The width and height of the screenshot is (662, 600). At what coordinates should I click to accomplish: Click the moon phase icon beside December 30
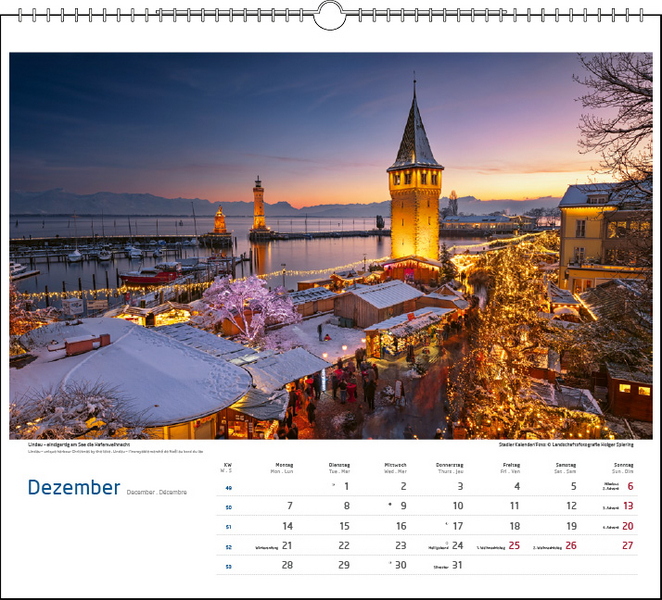click(389, 564)
